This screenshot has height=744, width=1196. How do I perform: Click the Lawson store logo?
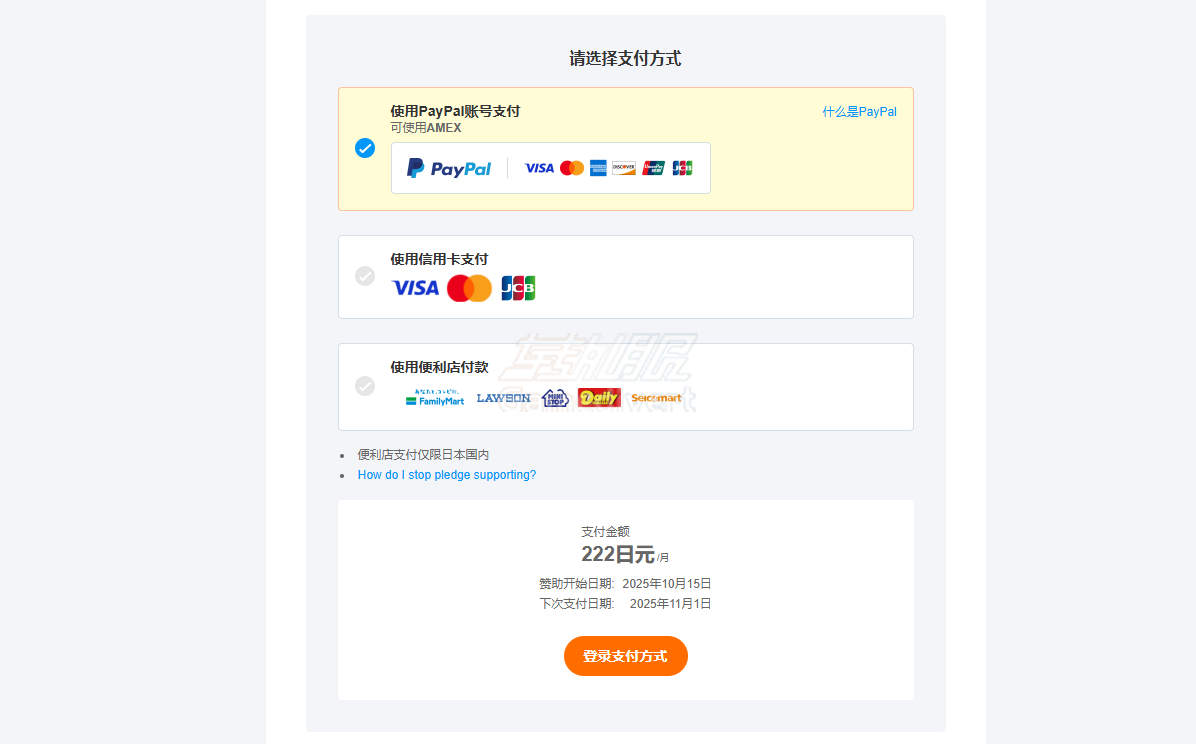503,398
